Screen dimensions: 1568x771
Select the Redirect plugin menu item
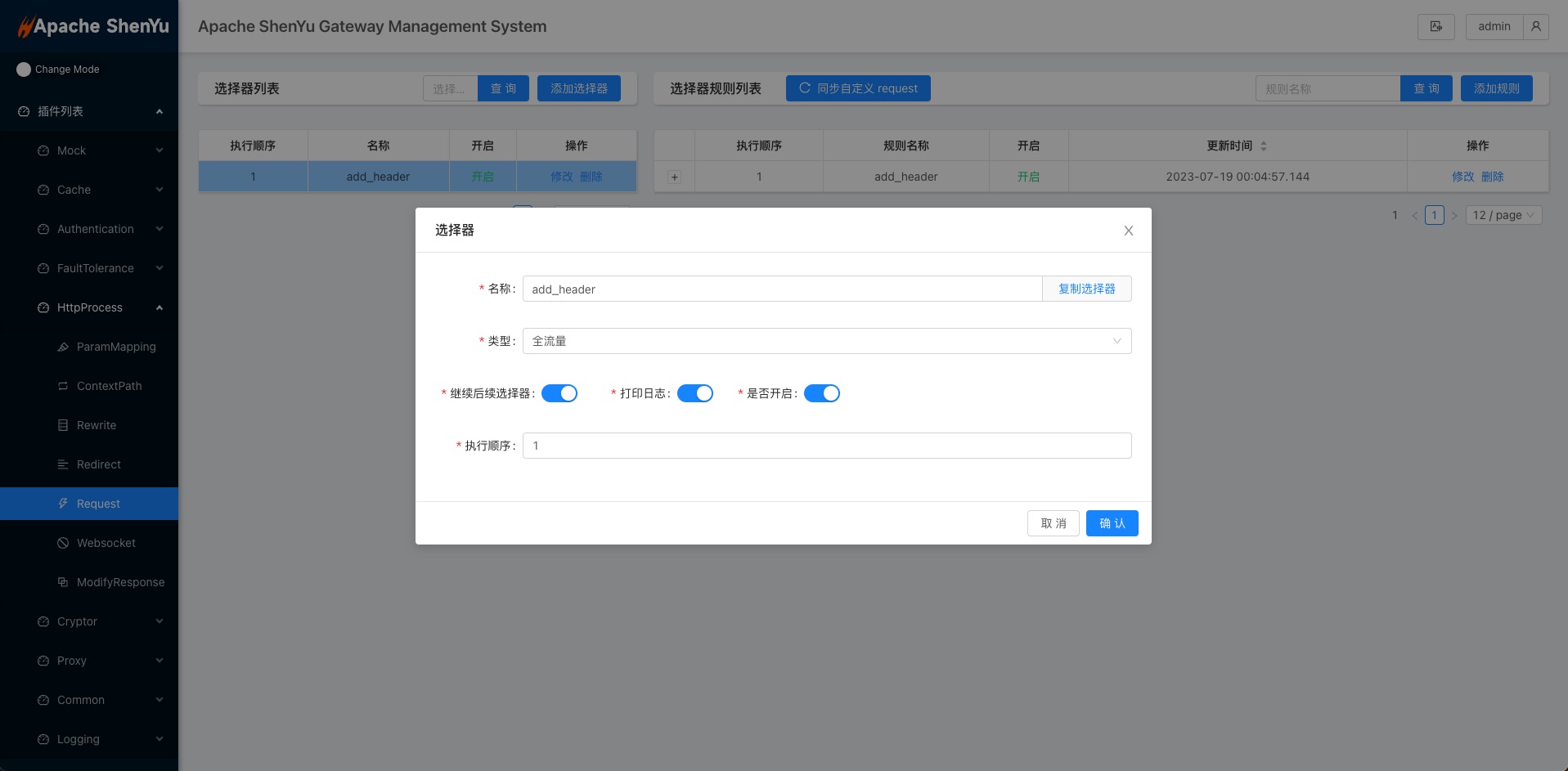pos(98,464)
